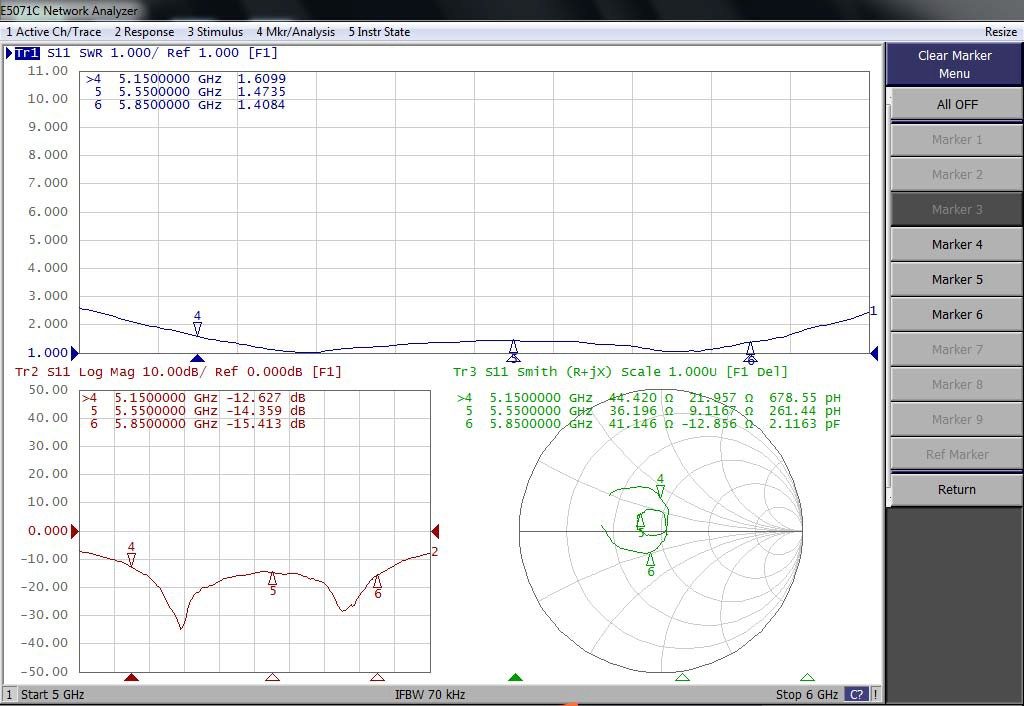Select Marker 5 softkey
The image size is (1024, 706).
(956, 279)
